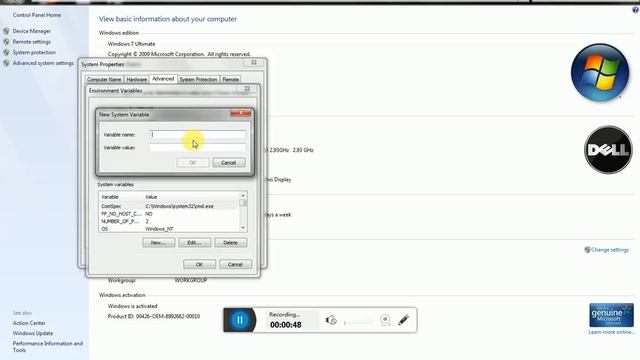Image resolution: width=640 pixels, height=360 pixels.
Task: Open Performance Information and Tools
Action: click(x=47, y=347)
